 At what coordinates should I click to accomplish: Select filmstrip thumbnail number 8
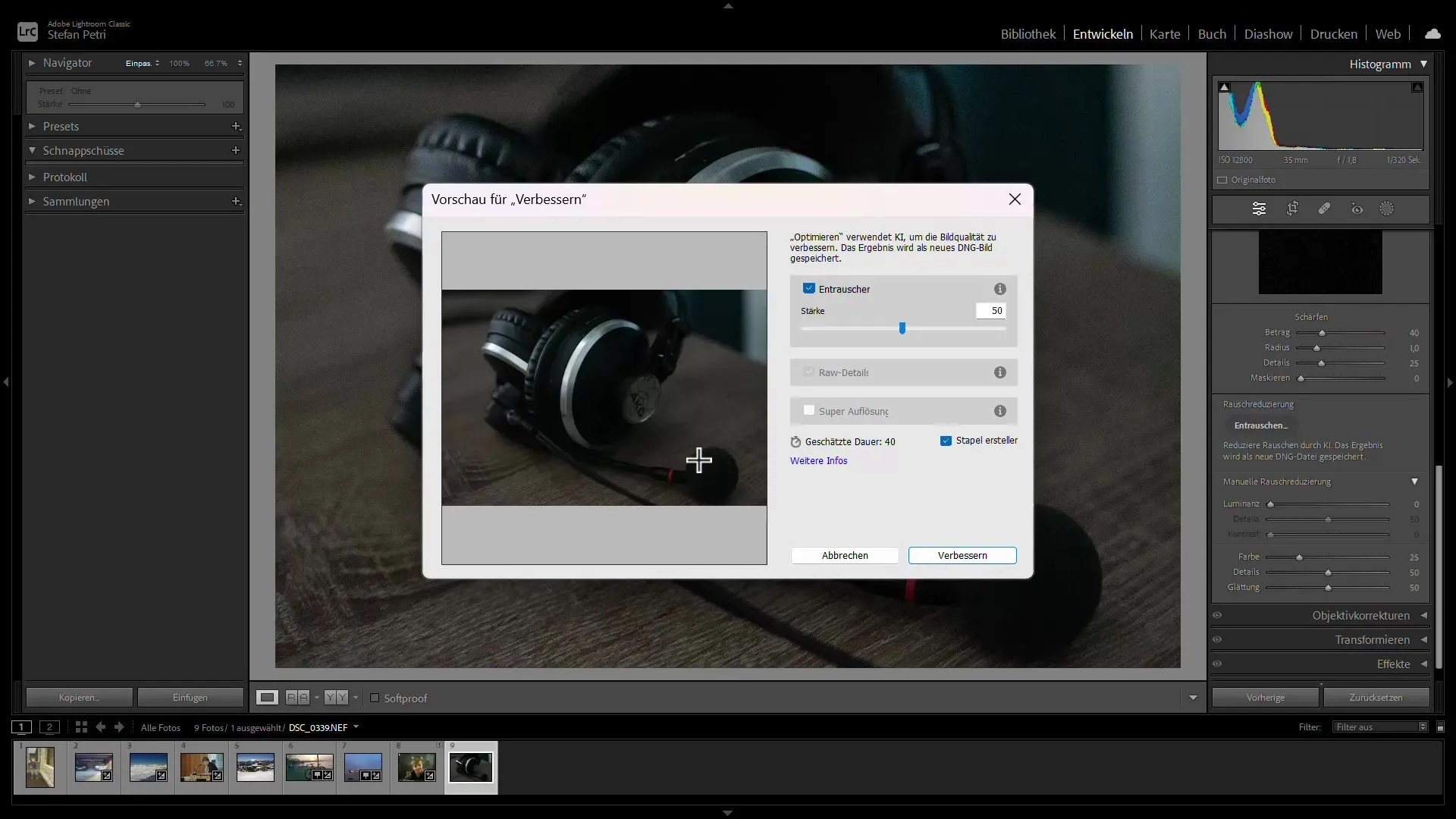tap(417, 767)
